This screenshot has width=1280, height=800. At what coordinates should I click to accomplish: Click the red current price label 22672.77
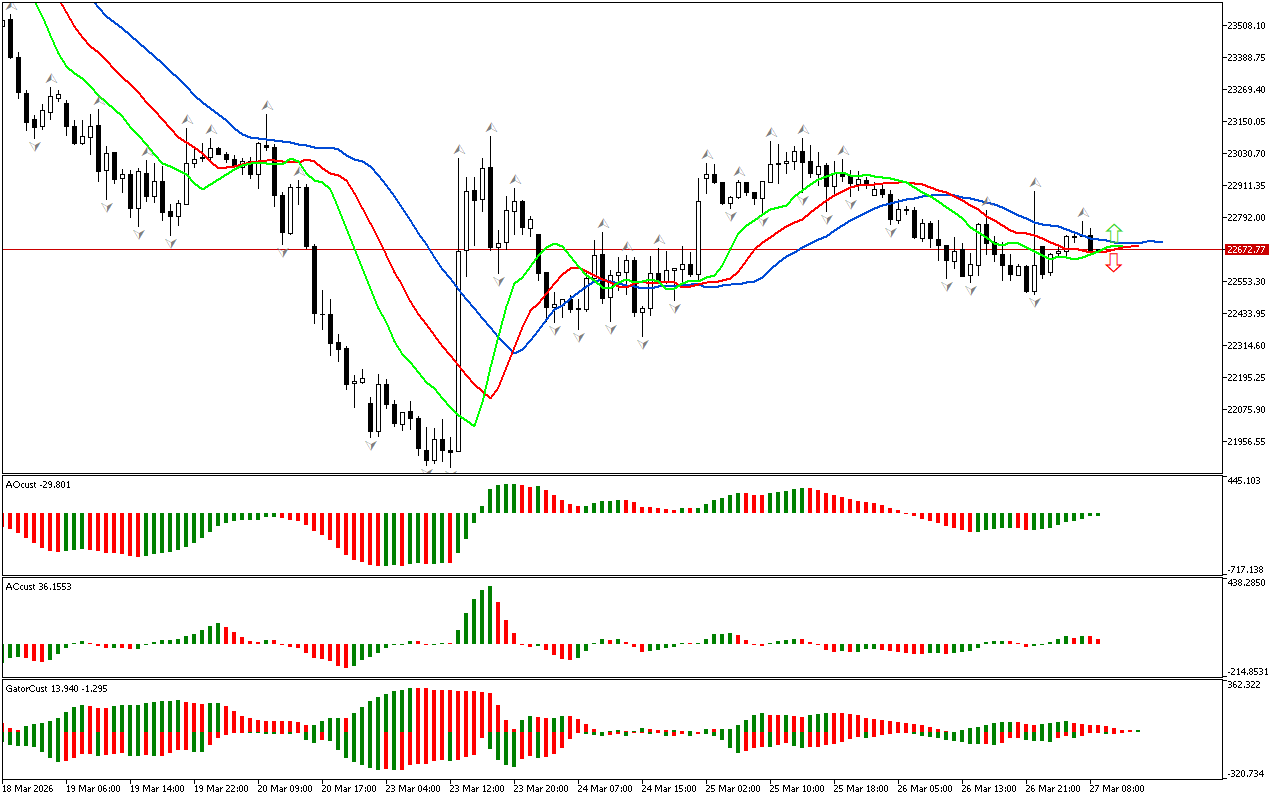[1246, 249]
